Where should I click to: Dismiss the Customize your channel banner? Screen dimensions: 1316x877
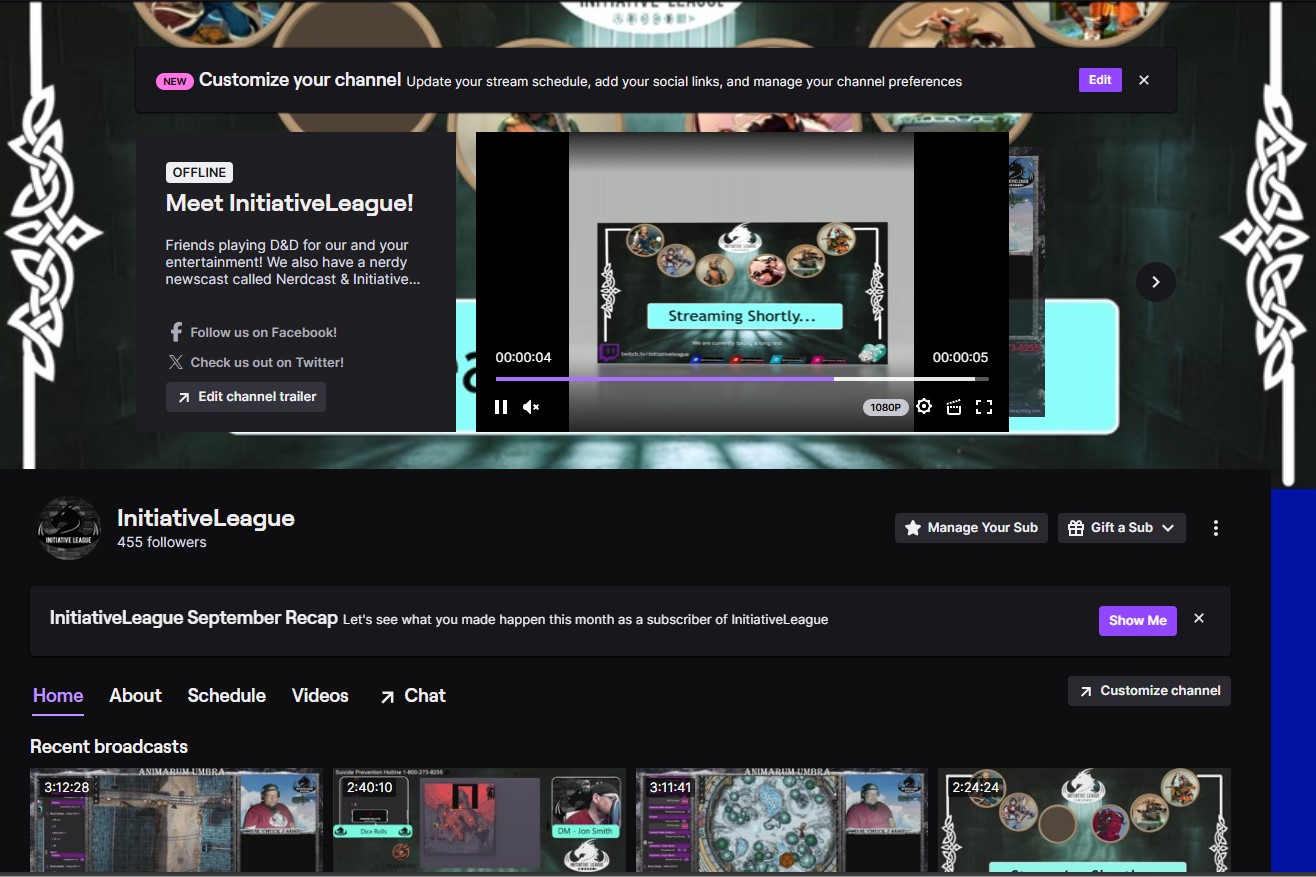click(1144, 80)
